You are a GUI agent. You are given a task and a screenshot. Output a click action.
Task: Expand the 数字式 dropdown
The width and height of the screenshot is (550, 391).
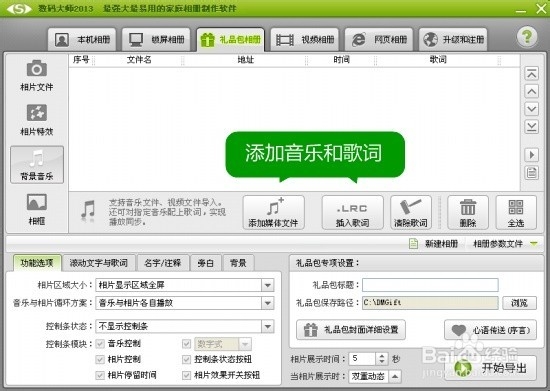click(x=245, y=344)
